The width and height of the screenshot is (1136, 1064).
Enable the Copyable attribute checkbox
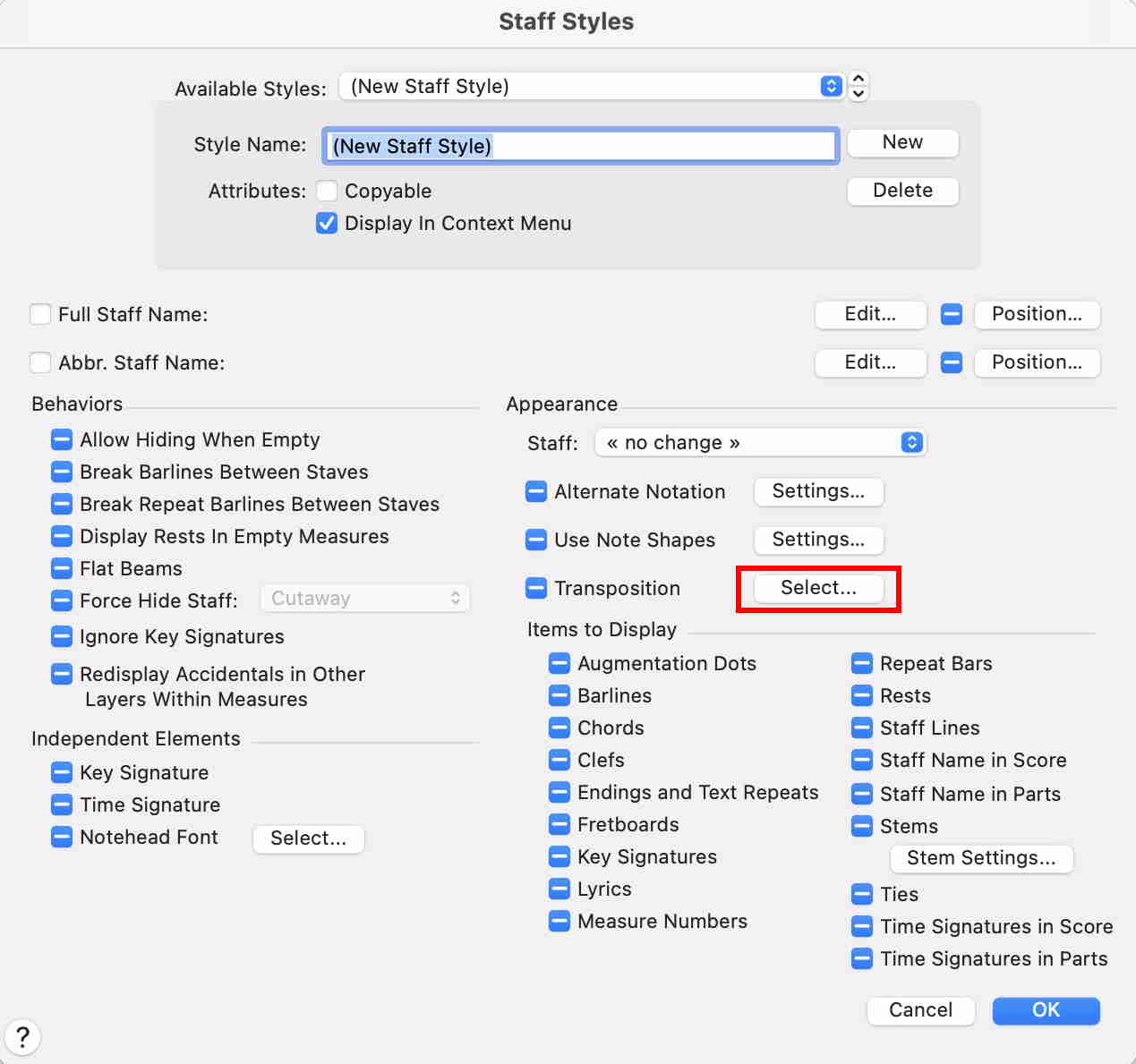click(327, 191)
